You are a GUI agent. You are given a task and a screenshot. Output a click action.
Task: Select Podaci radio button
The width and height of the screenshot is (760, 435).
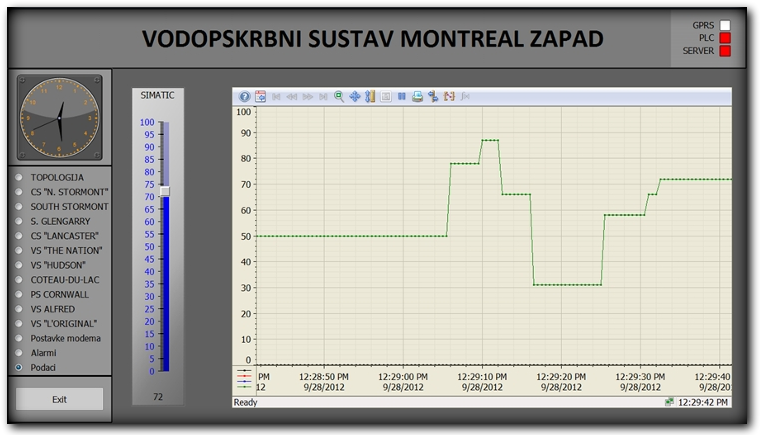point(19,367)
